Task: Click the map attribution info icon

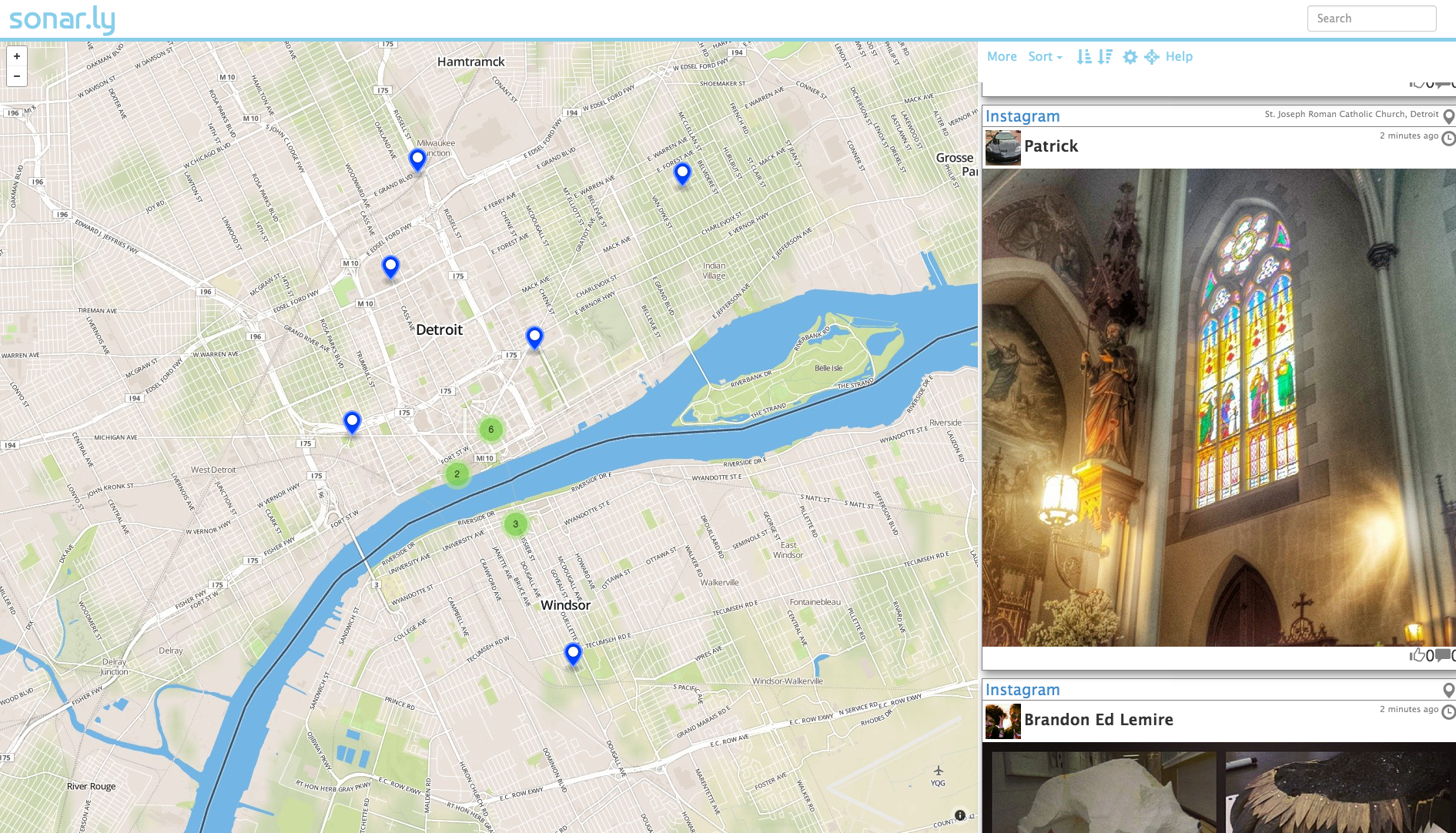Action: 959,815
